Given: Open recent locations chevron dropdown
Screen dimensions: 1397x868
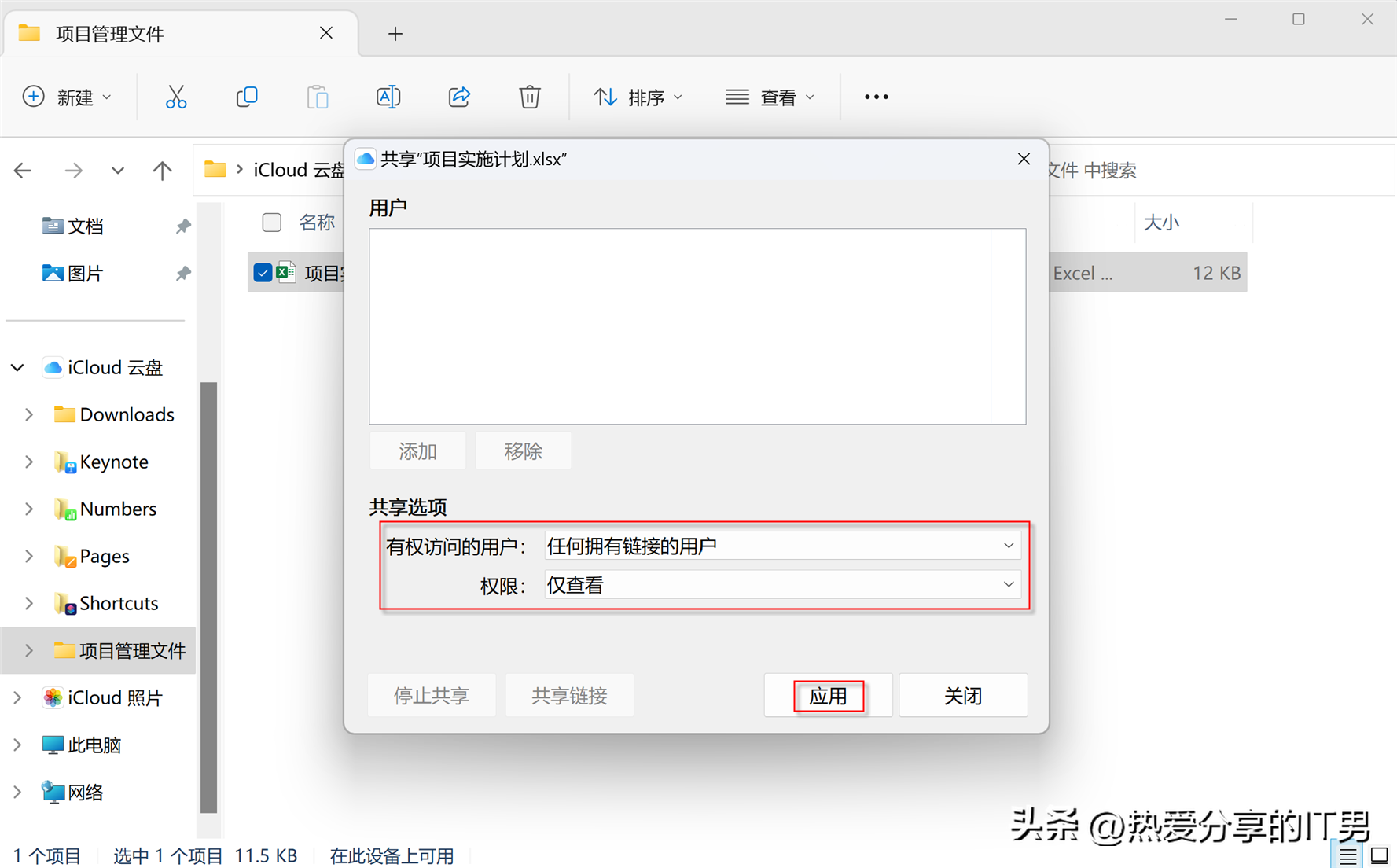Looking at the screenshot, I should [117, 171].
